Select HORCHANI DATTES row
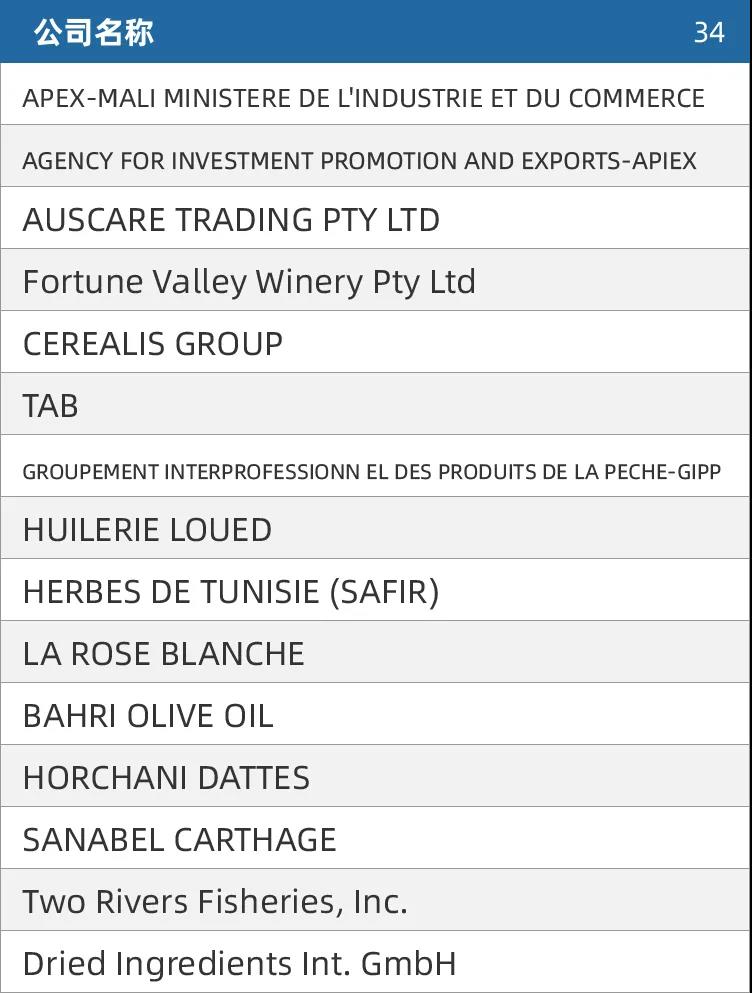The image size is (752, 993). pos(376,776)
